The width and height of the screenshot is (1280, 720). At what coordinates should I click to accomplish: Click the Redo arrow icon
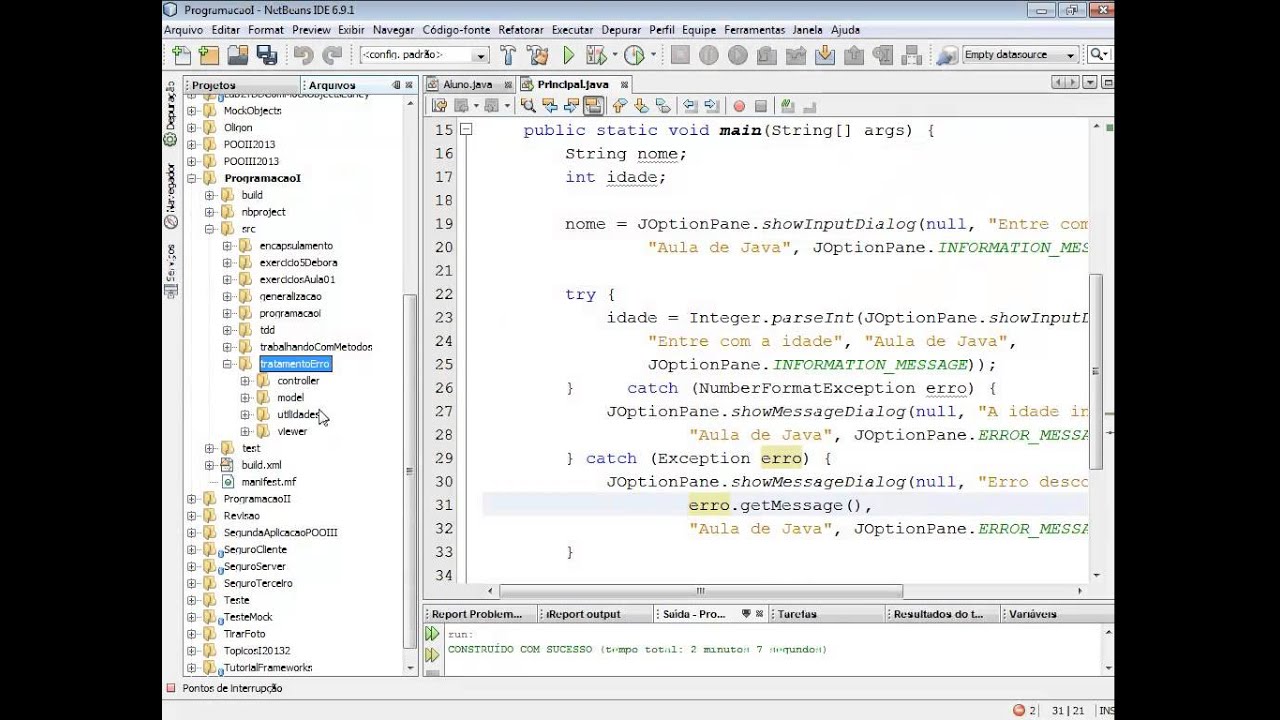click(x=332, y=55)
